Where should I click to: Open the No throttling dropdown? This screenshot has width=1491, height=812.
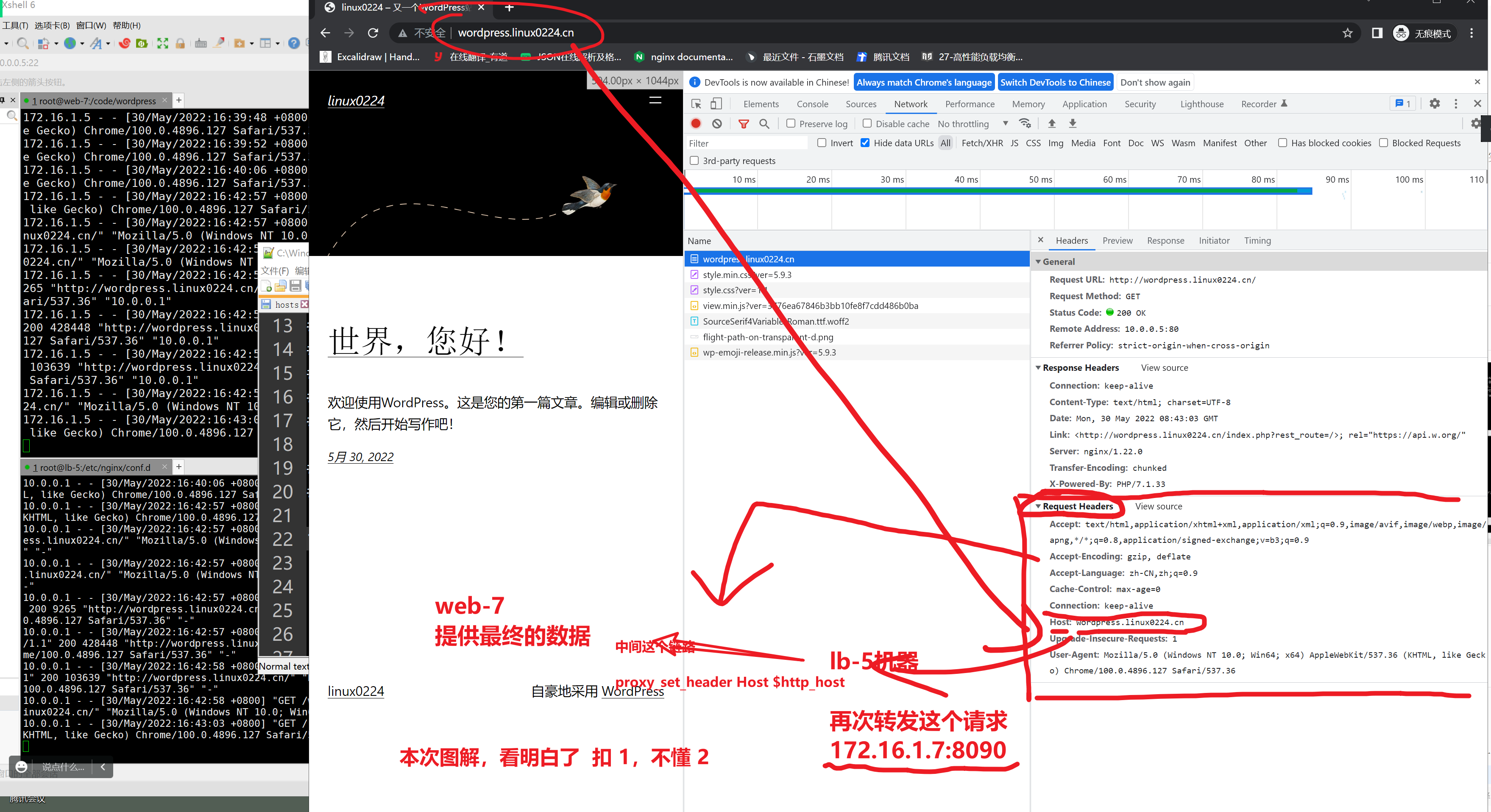click(x=973, y=123)
